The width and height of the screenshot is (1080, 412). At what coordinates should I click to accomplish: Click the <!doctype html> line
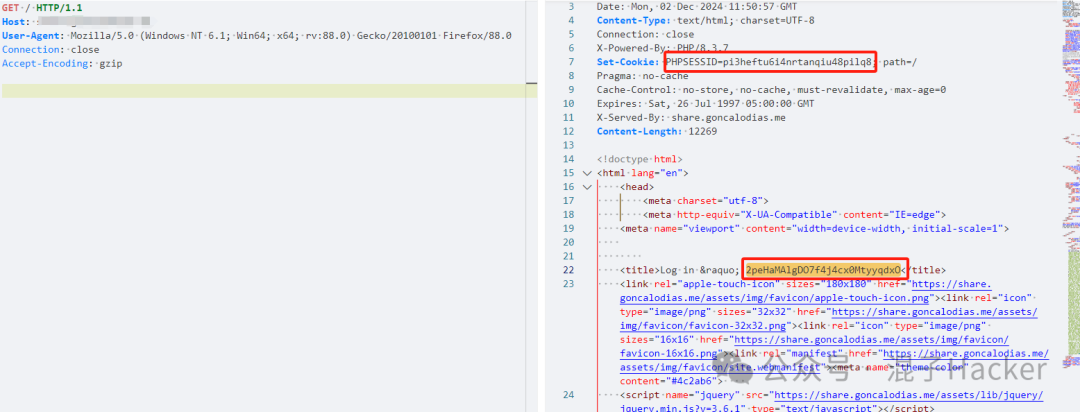click(640, 159)
